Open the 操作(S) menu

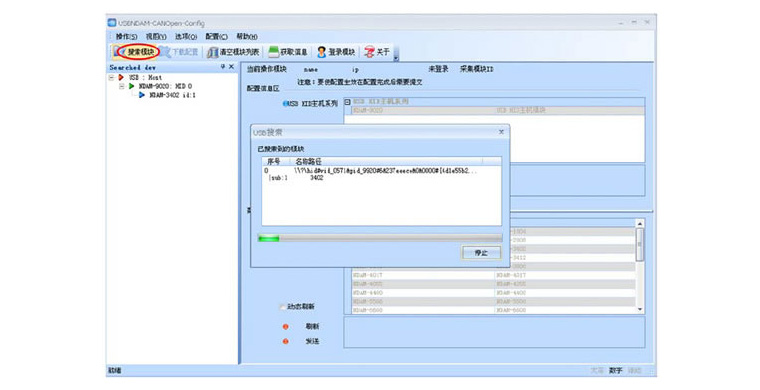click(x=126, y=36)
